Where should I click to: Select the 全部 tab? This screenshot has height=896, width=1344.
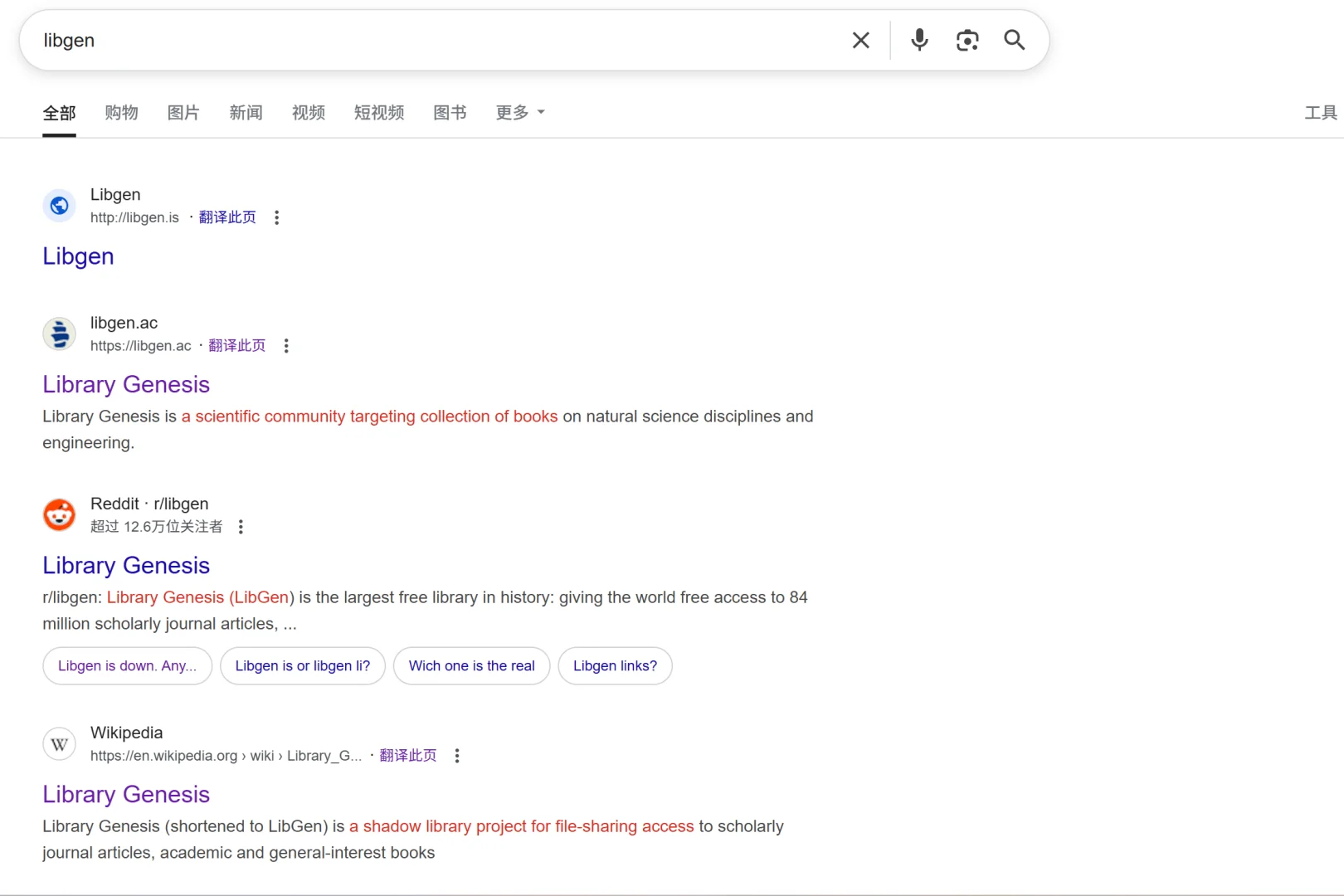(x=59, y=113)
